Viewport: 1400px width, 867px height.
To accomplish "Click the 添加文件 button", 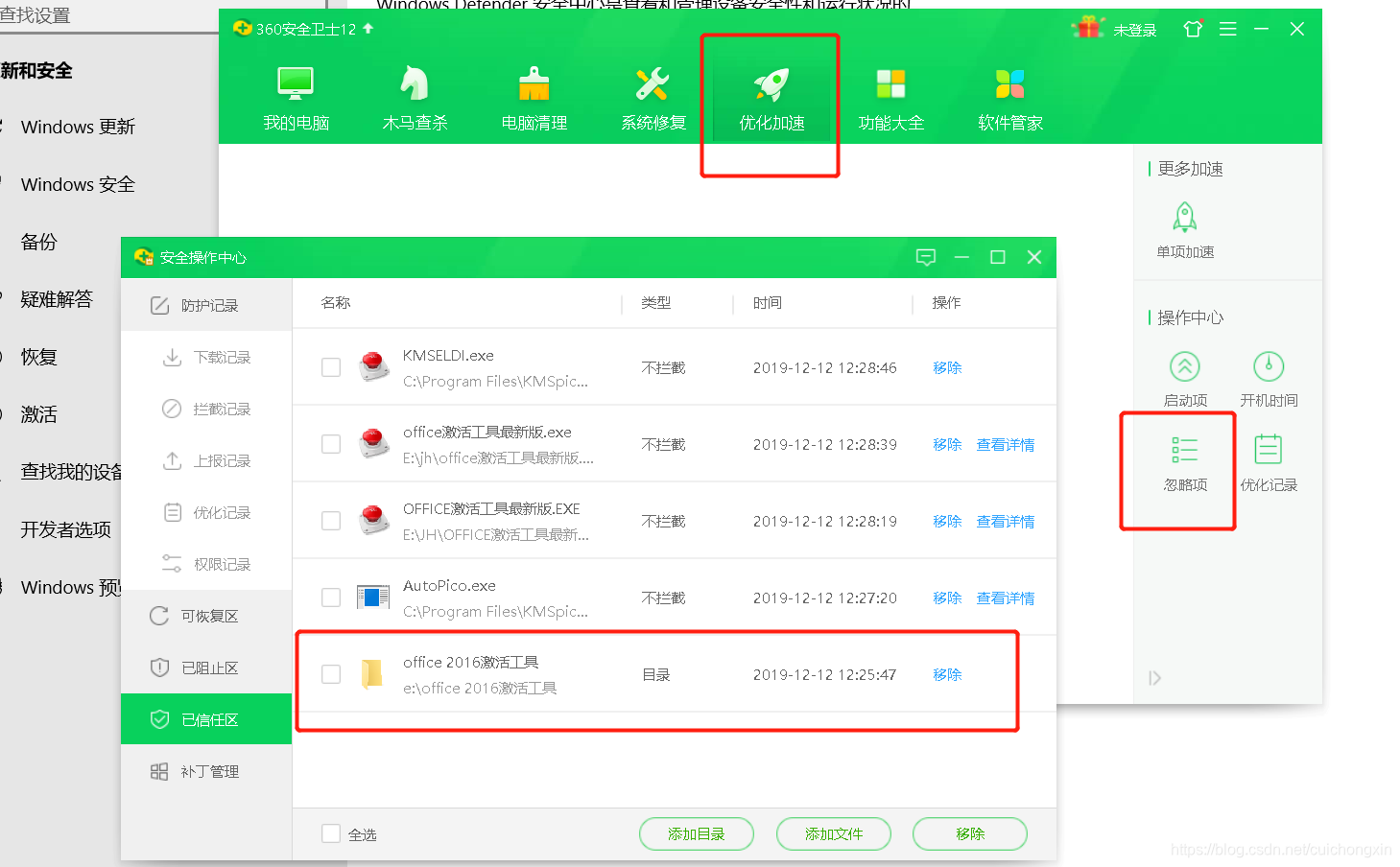I will click(834, 834).
